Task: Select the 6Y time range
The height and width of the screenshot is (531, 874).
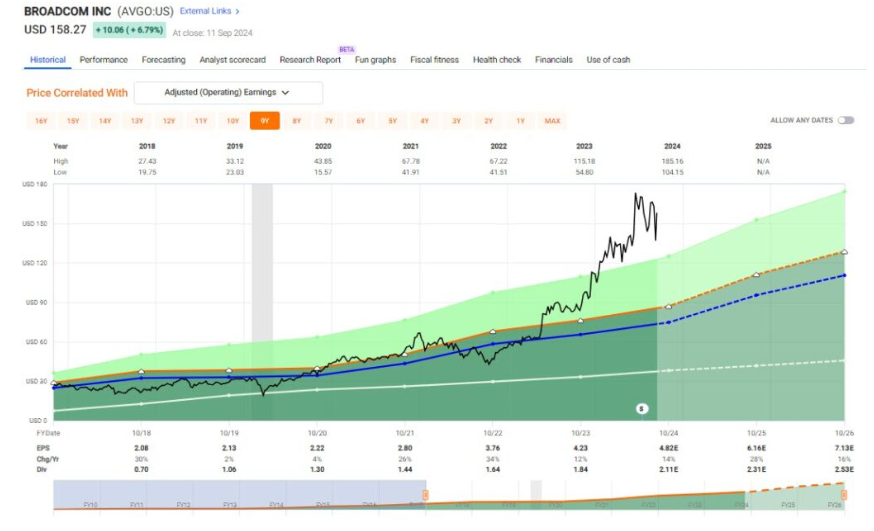Action: (x=361, y=121)
